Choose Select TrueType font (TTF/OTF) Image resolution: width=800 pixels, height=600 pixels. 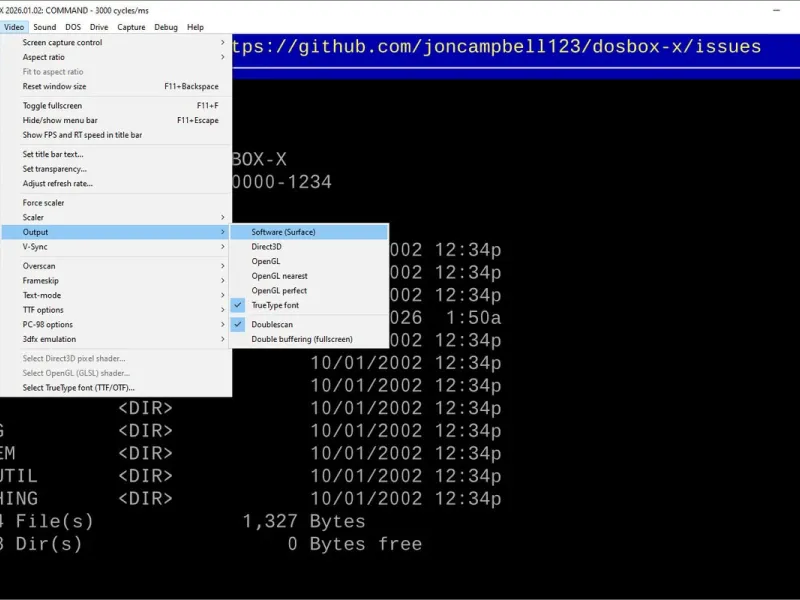click(x=116, y=388)
